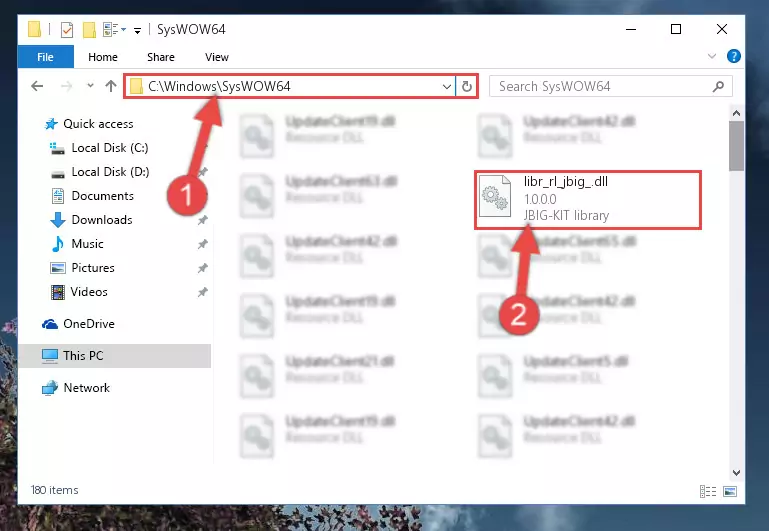769x531 pixels.
Task: Open Help with the question mark icon
Action: tap(734, 56)
